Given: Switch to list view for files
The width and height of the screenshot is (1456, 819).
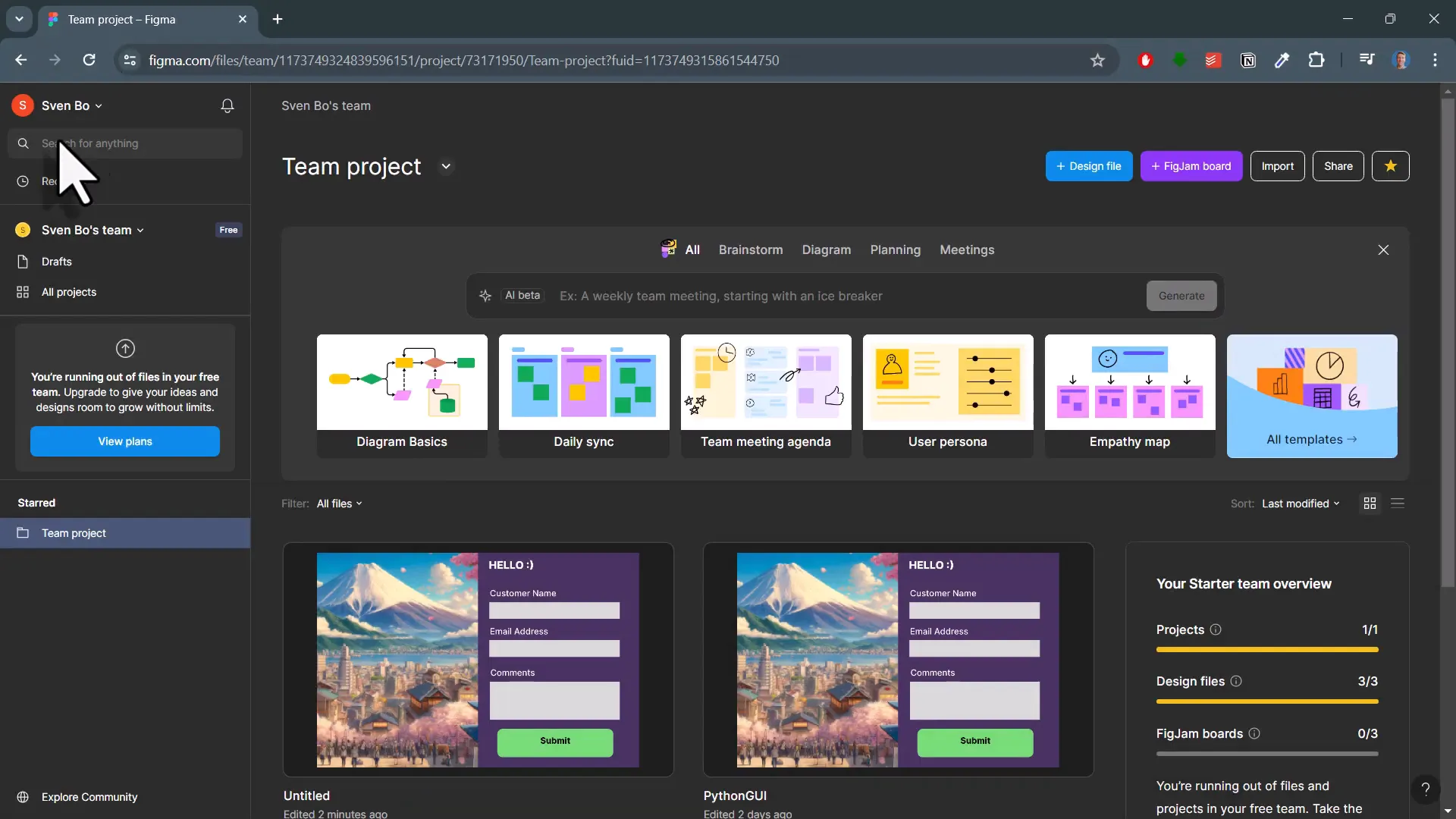Looking at the screenshot, I should 1399,503.
